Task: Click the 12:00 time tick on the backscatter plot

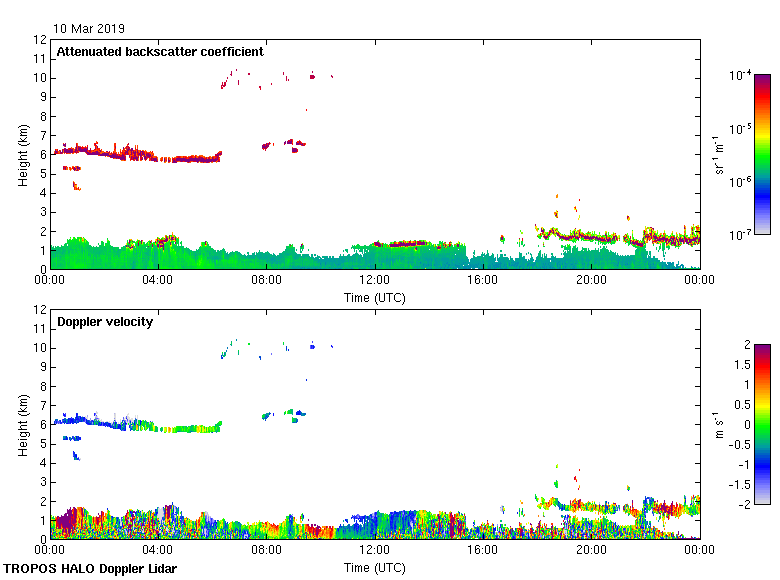Action: pyautogui.click(x=374, y=281)
